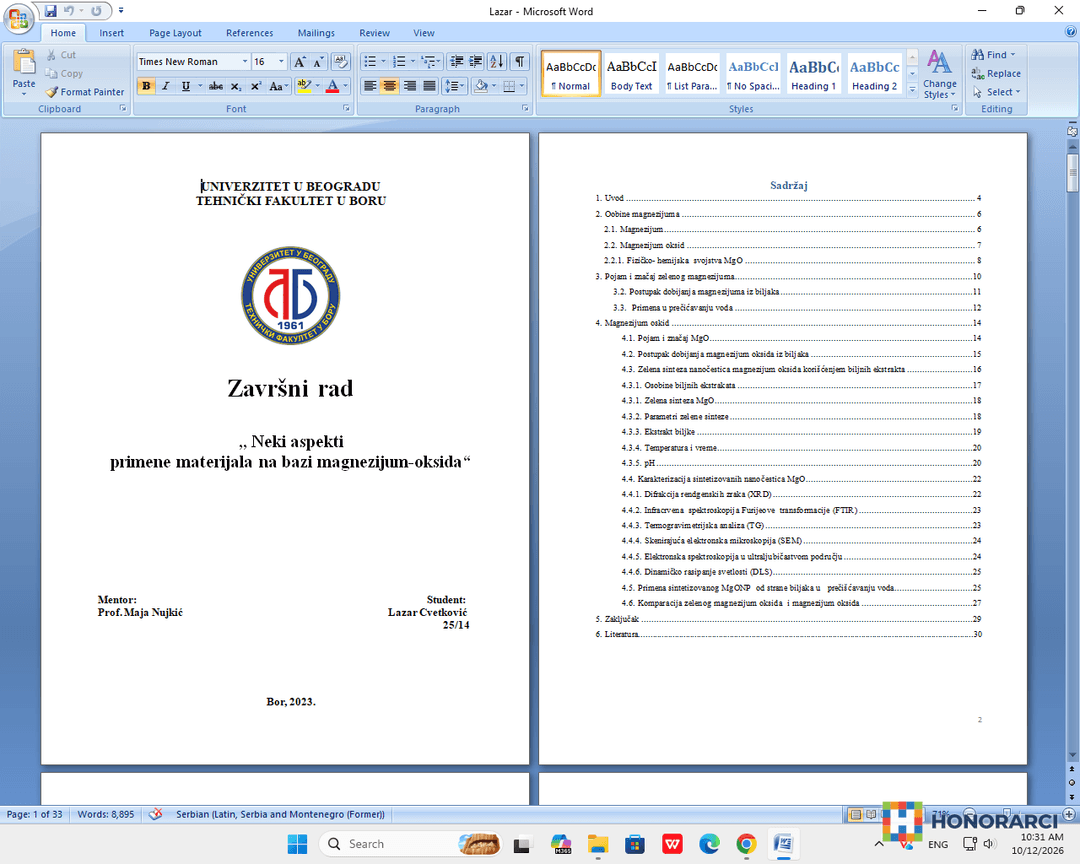Apply the Body Text style
Screen dimensions: 1080x864
pyautogui.click(x=632, y=74)
